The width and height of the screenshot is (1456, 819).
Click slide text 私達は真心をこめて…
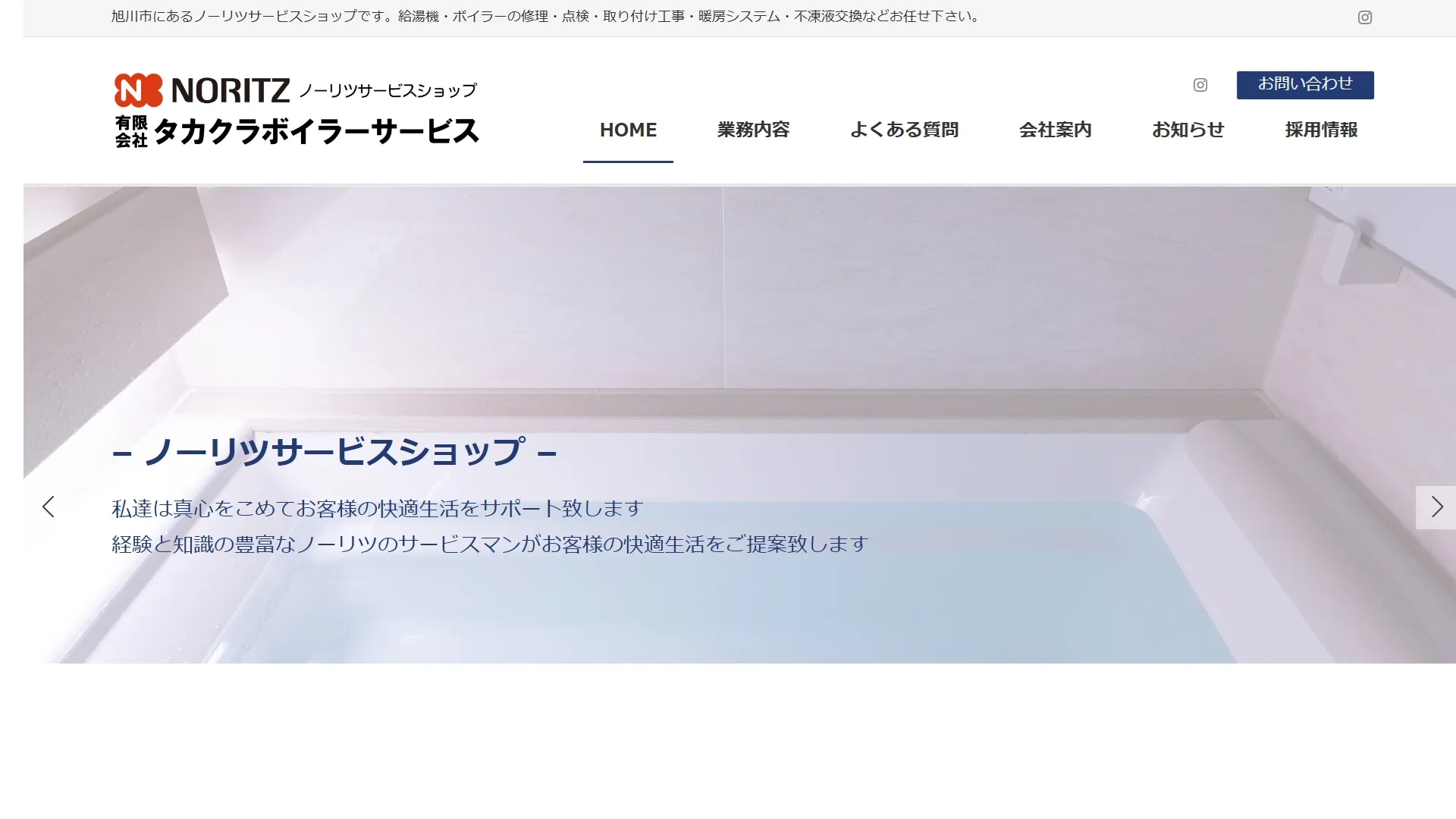click(378, 508)
